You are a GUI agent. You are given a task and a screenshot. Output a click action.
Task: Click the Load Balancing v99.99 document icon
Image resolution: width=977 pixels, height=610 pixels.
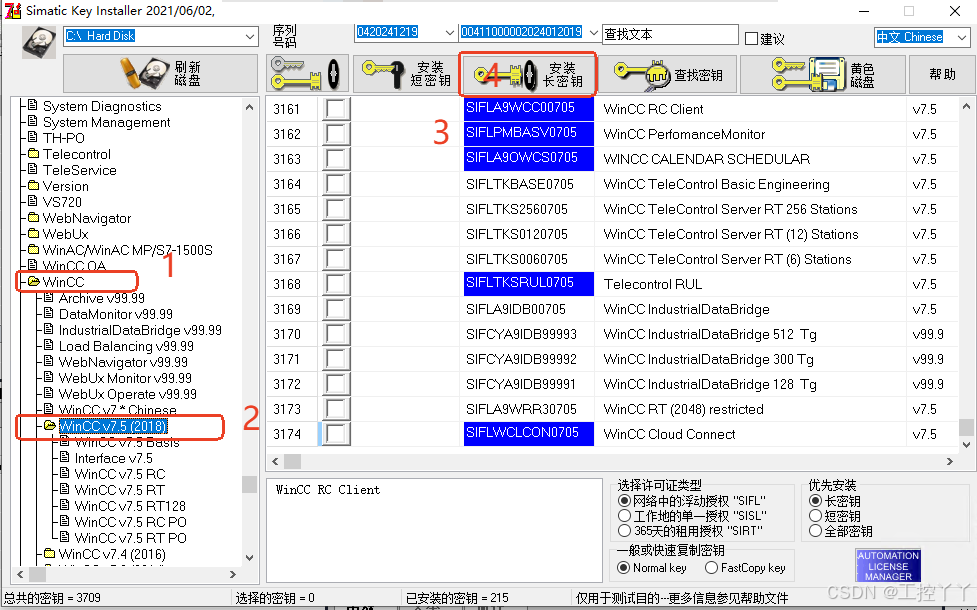point(49,345)
